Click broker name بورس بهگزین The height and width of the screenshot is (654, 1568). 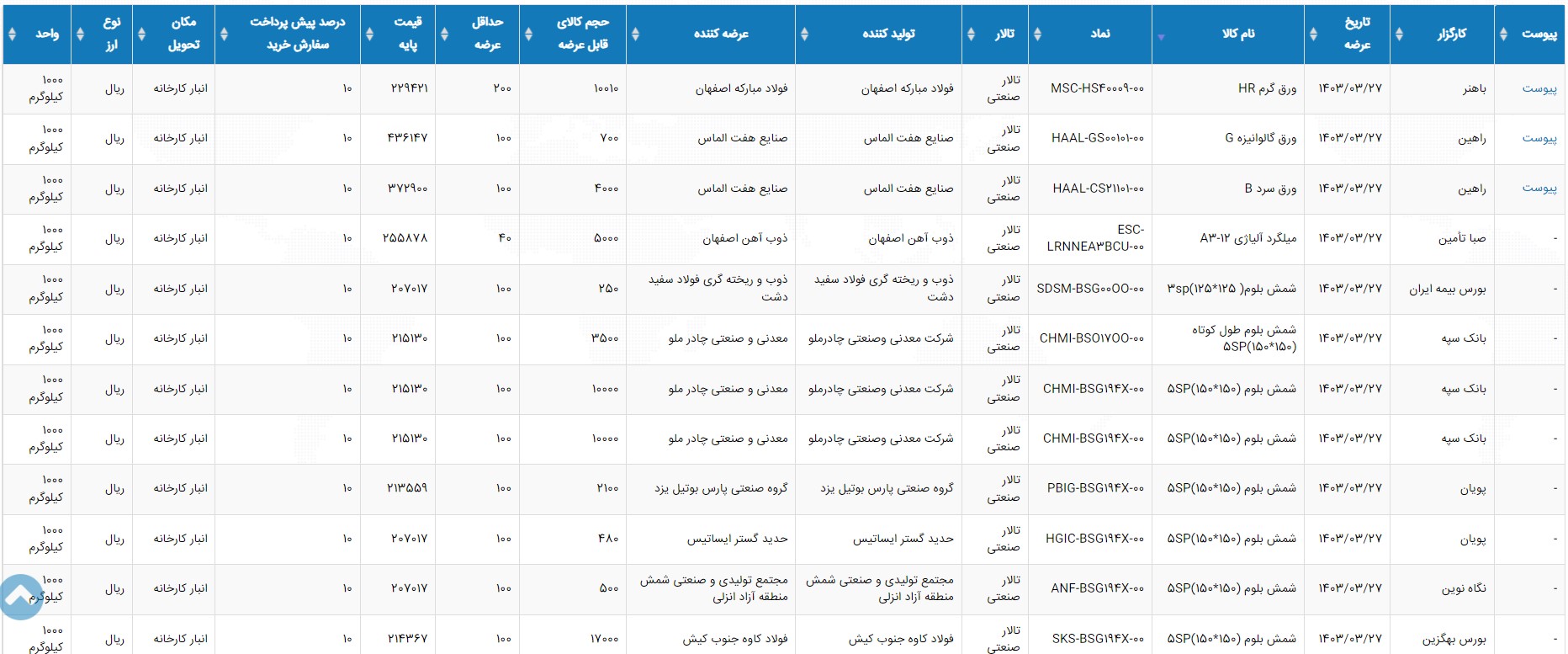point(1454,639)
